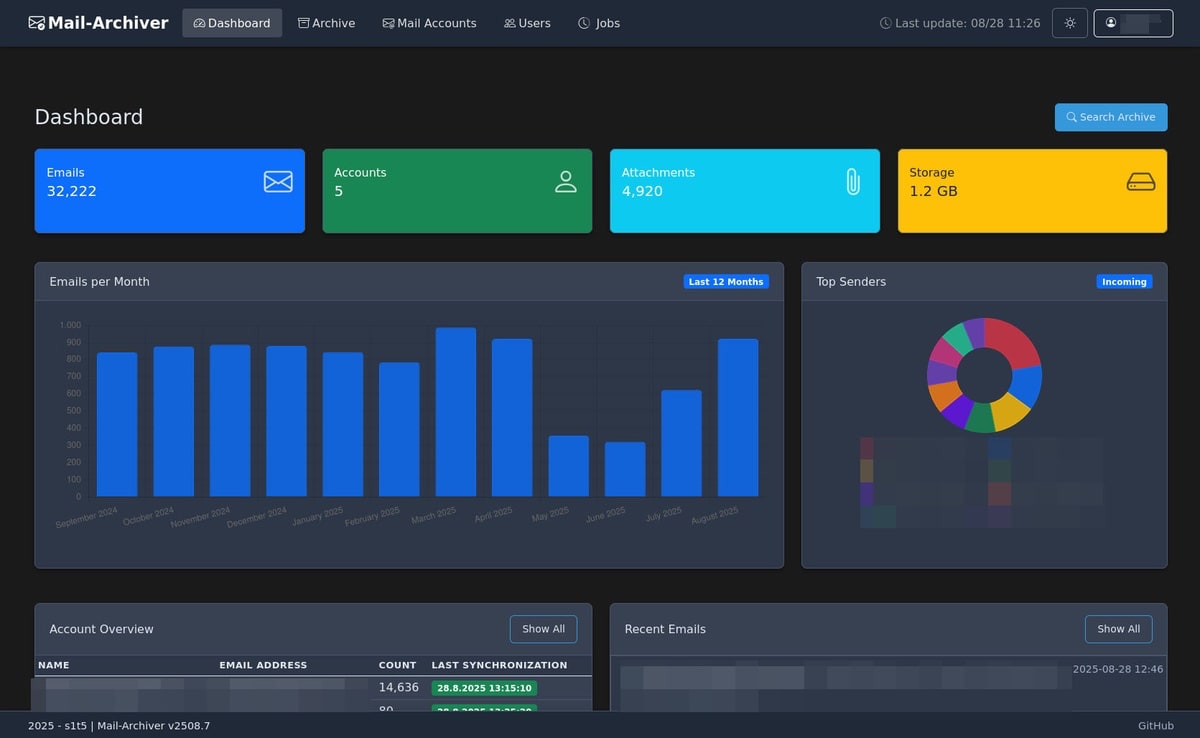Navigate to the Users section
This screenshot has height=738, width=1200.
527,23
